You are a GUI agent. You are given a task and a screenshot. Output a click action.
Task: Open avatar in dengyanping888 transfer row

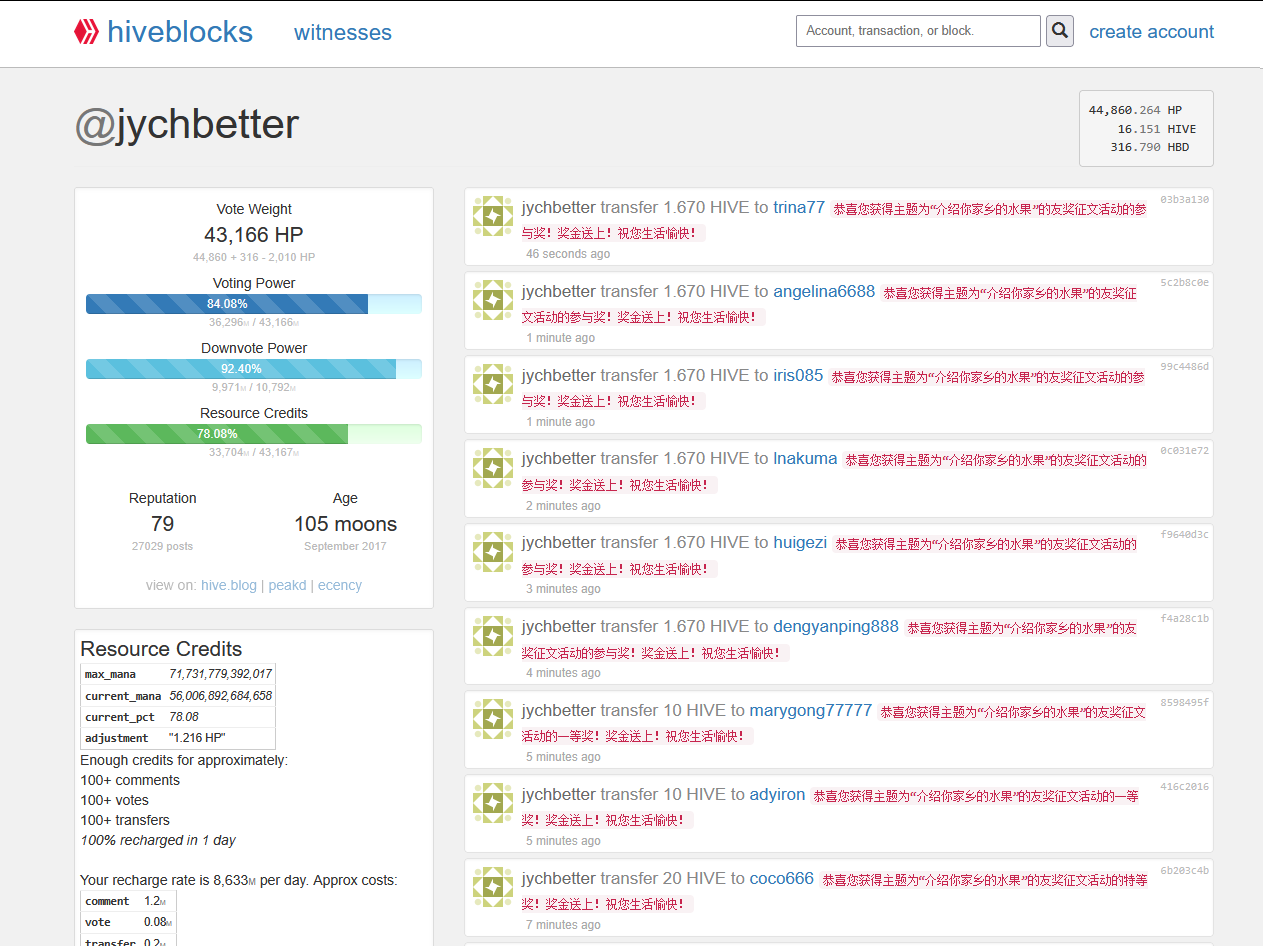coord(492,635)
